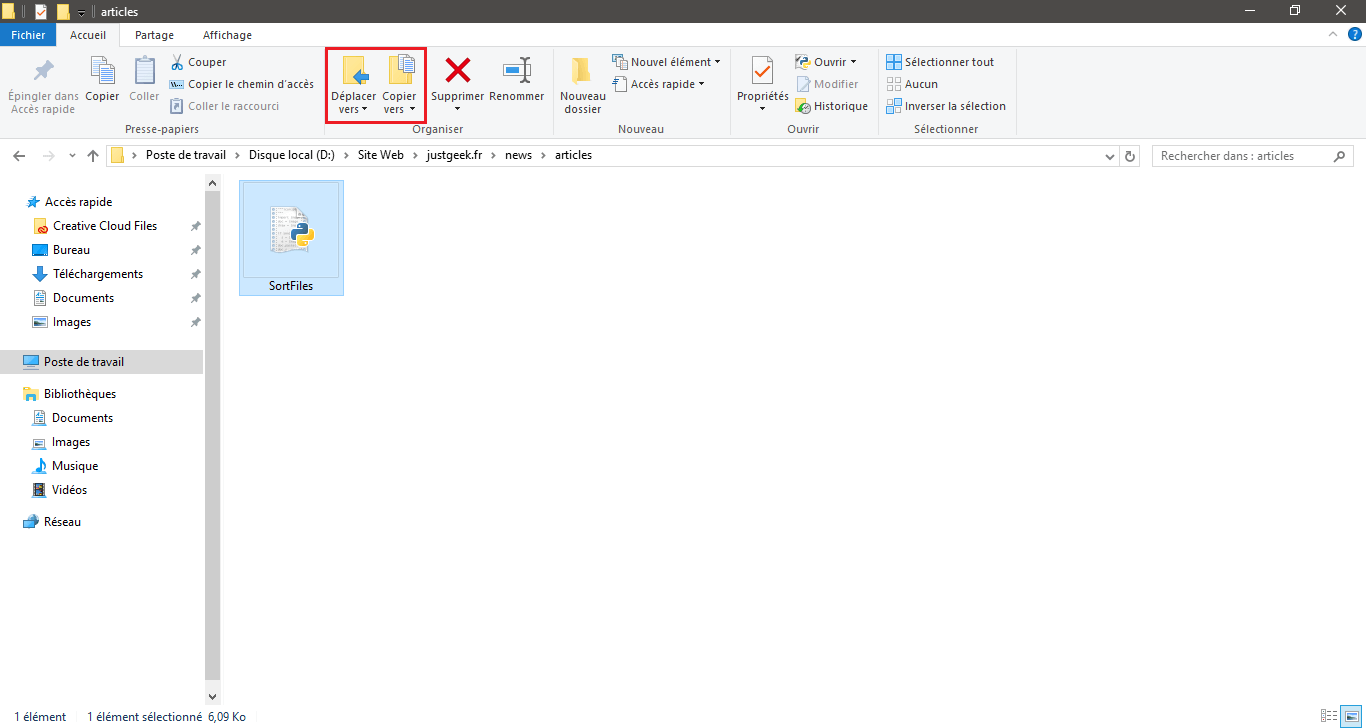Switch to details view in status bar
The height and width of the screenshot is (728, 1366).
coord(1329,716)
